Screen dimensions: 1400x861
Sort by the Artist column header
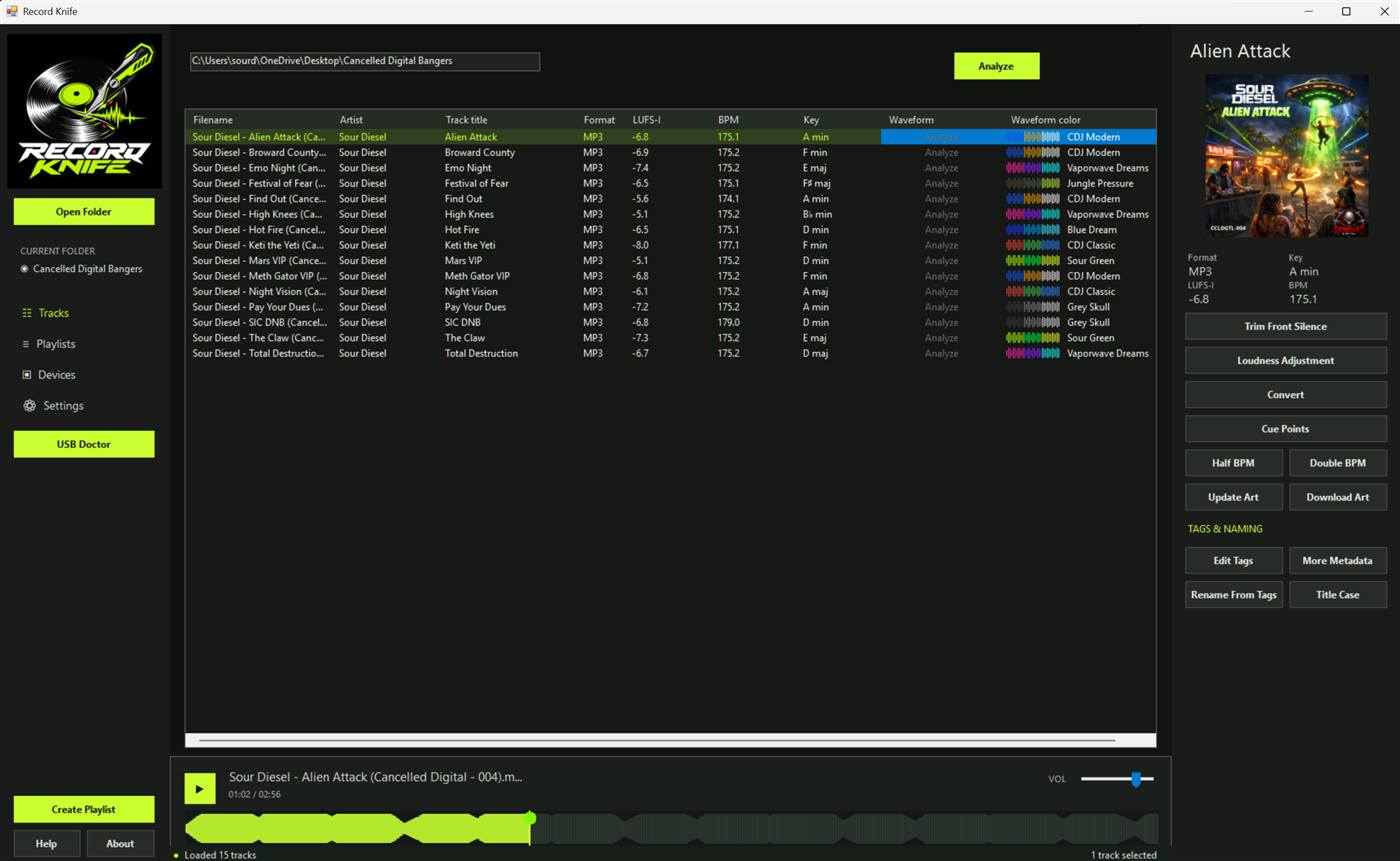pos(351,120)
